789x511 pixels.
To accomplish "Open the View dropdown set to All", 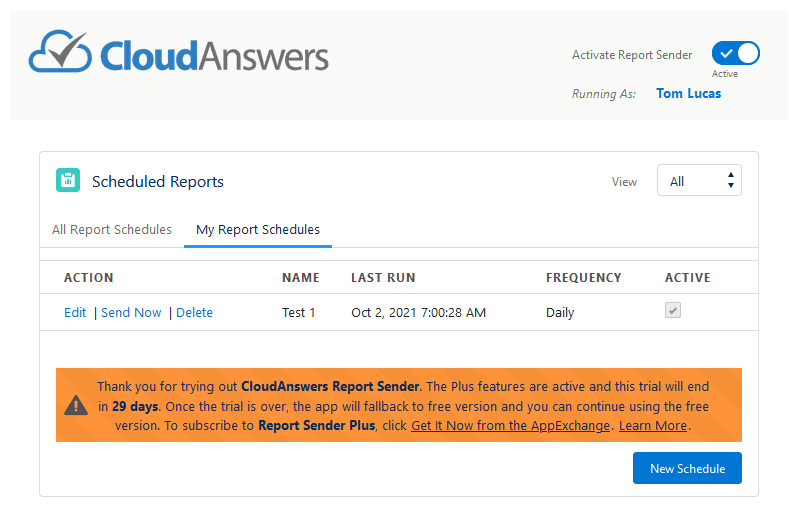I will coord(699,180).
